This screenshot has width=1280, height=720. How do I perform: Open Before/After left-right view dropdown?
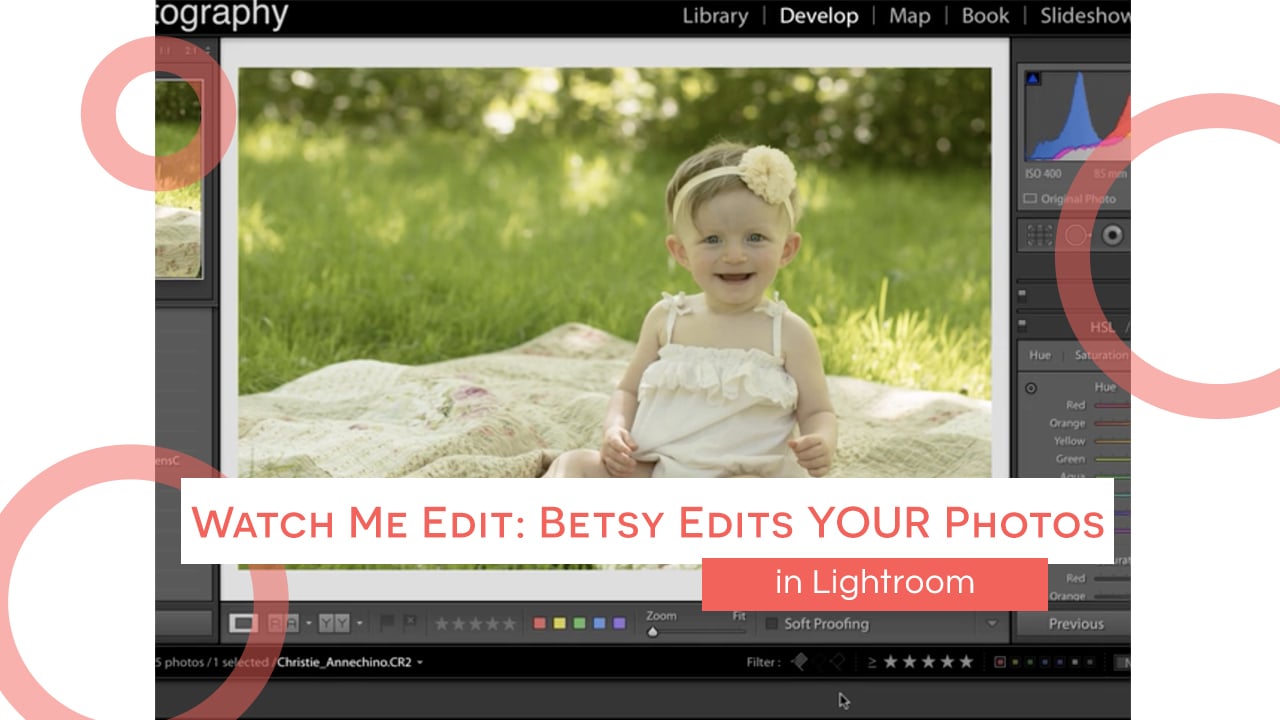pos(308,623)
